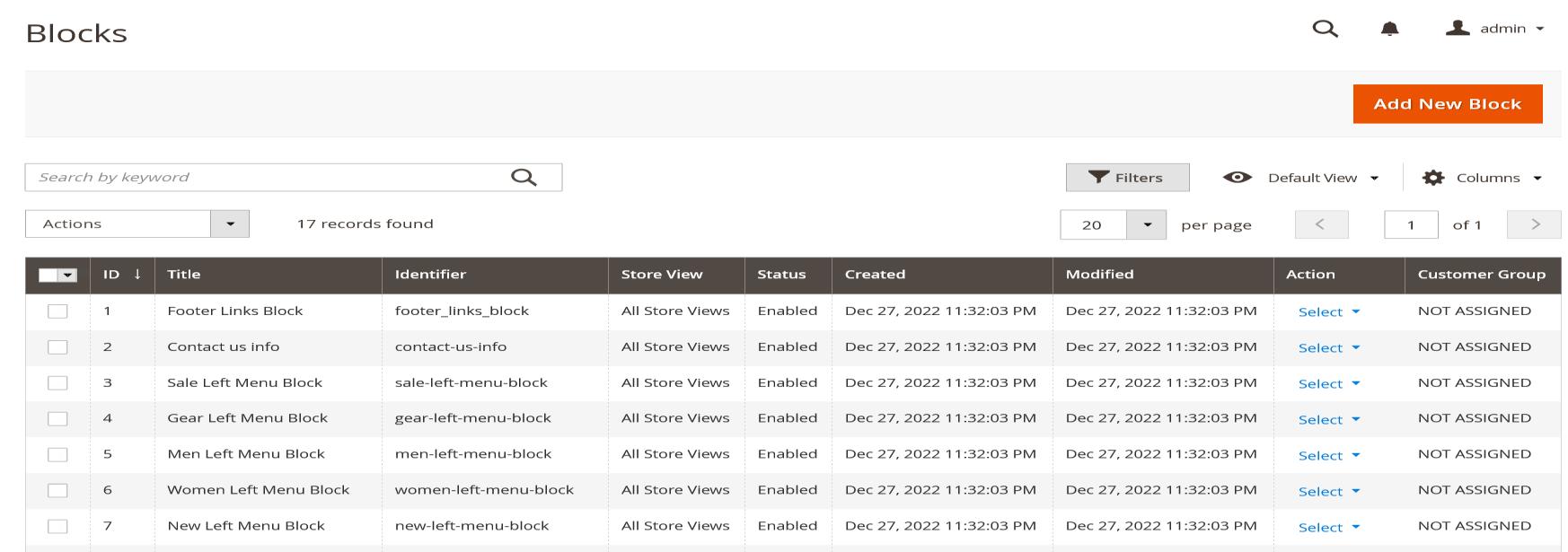Click the admin user account icon
1568x552 pixels.
coord(1457,29)
